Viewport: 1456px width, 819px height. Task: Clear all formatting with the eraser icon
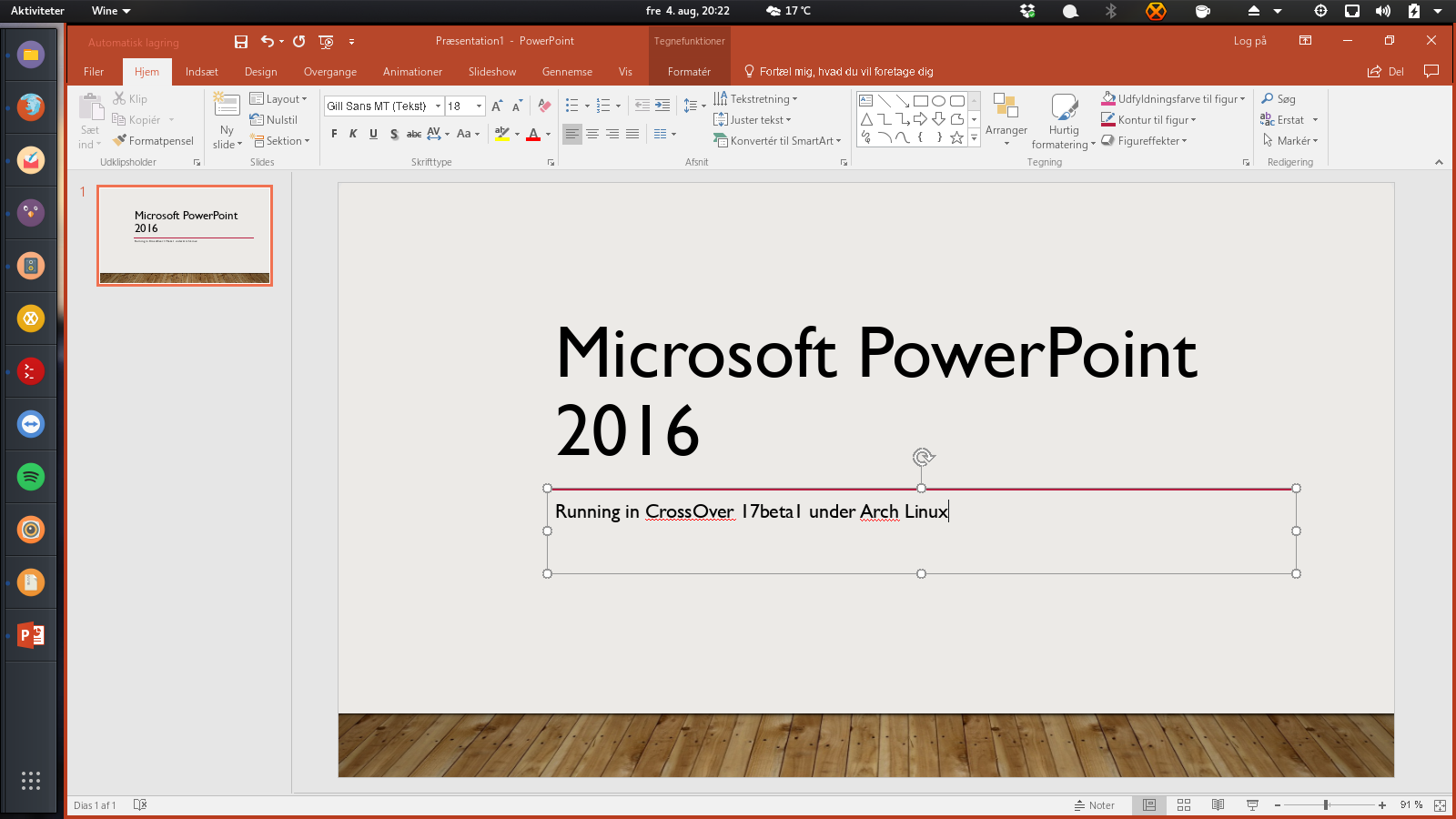coord(544,106)
